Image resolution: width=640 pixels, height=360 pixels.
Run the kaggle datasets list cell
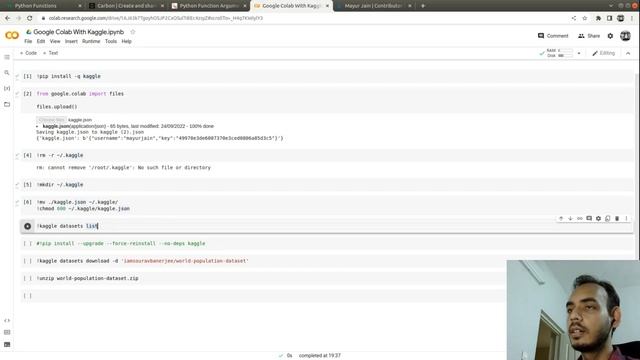[x=27, y=226]
